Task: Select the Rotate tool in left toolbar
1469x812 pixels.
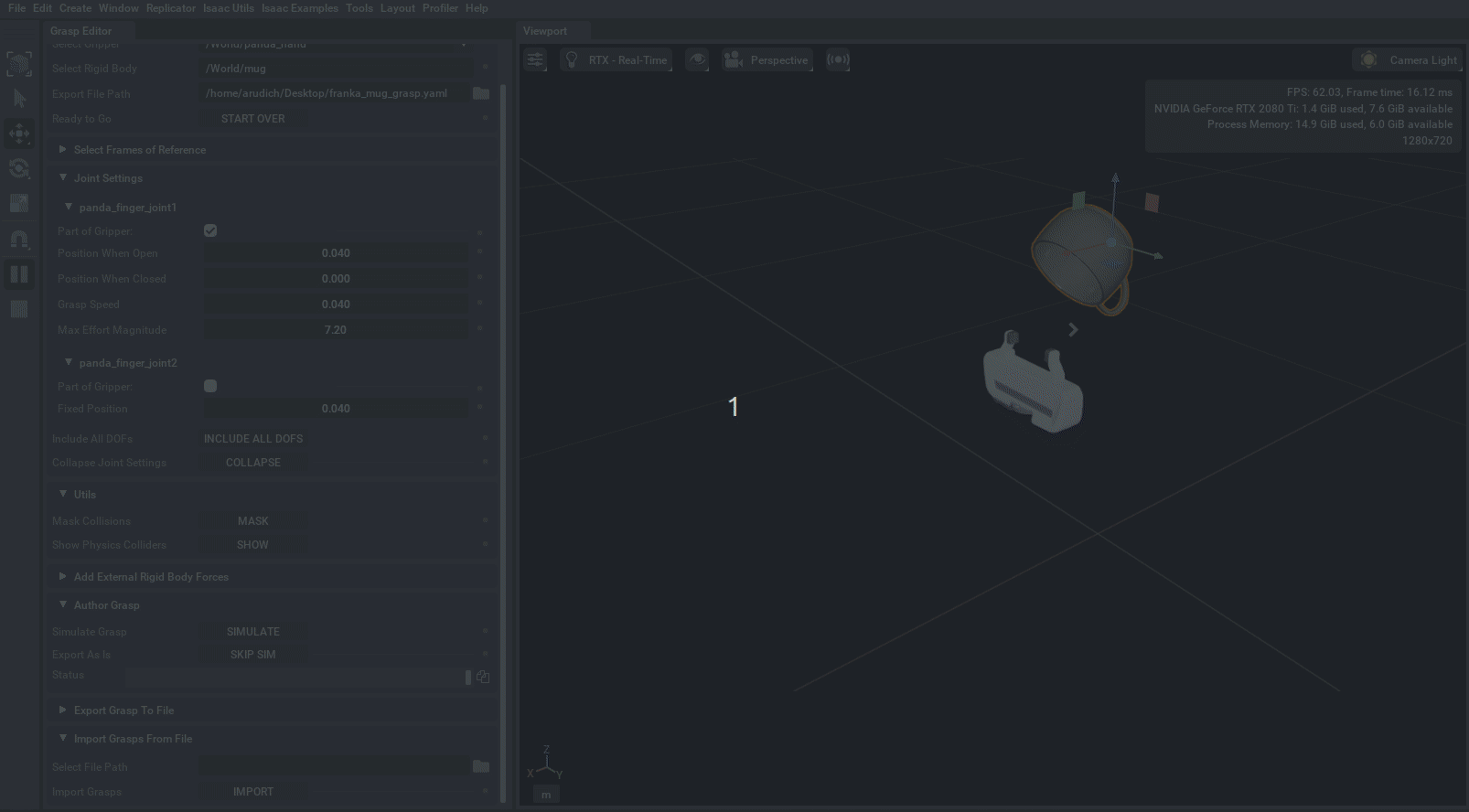Action: 19,169
